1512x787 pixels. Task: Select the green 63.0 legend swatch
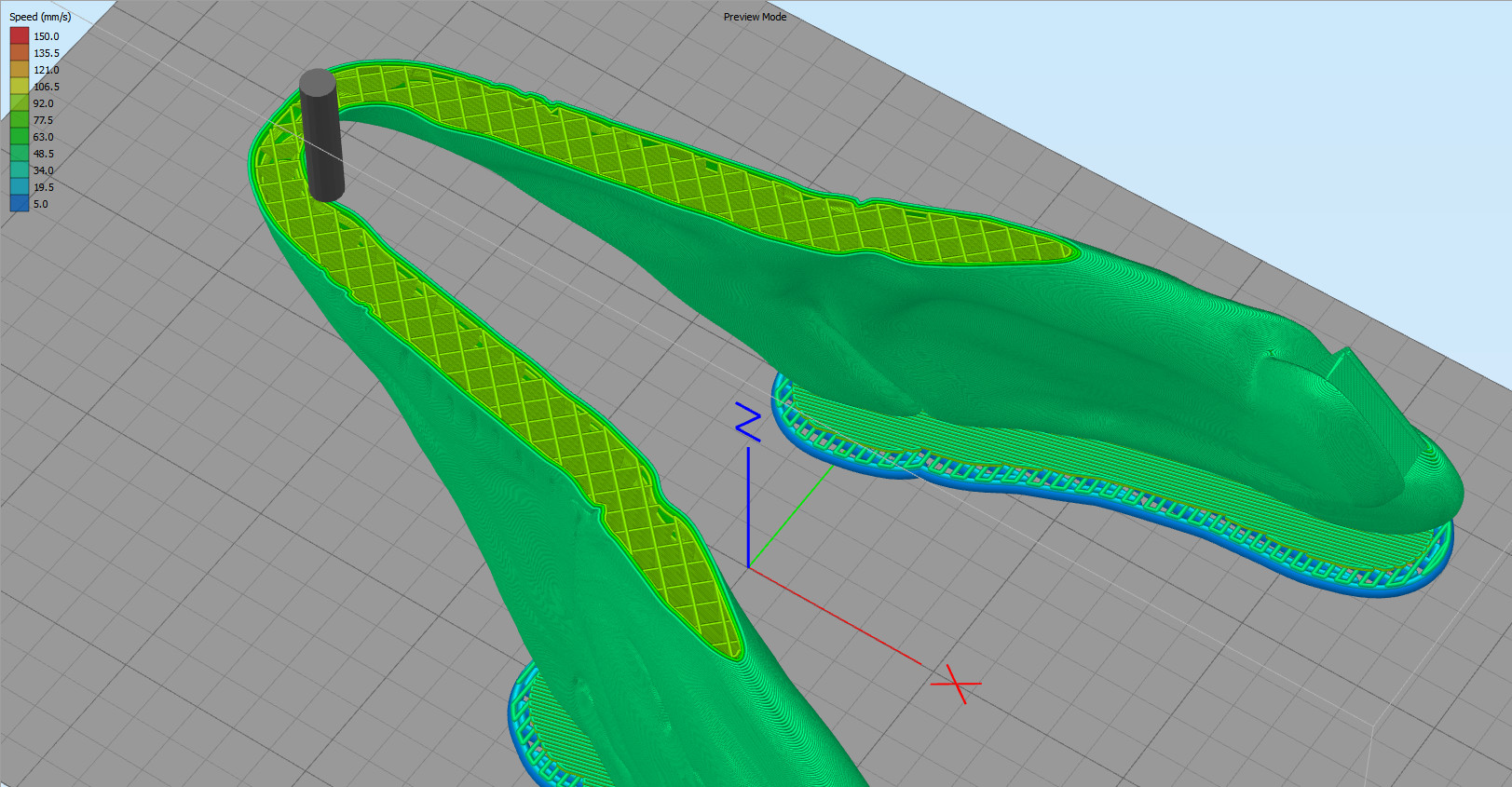20,137
